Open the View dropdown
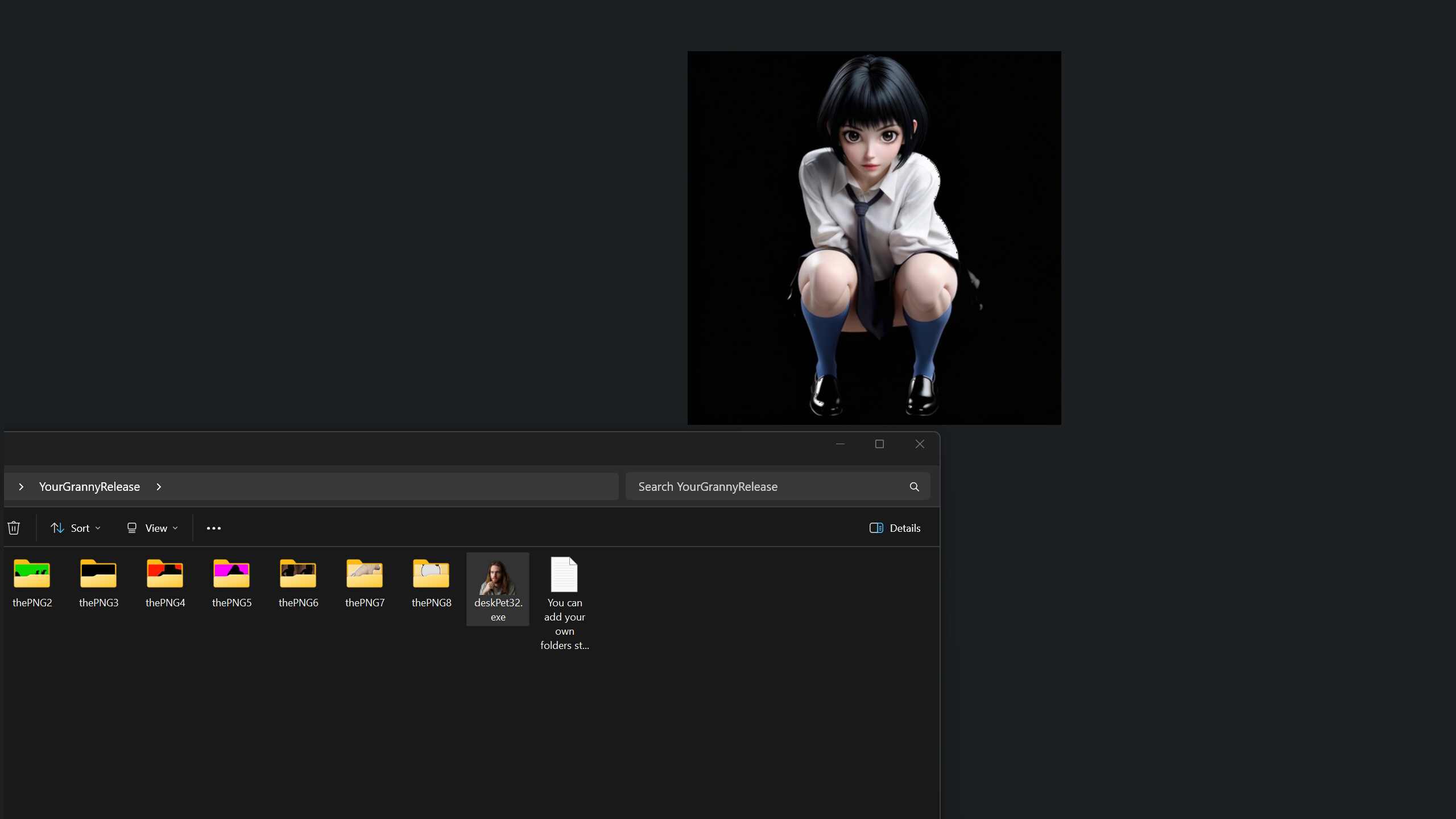This screenshot has height=819, width=1456. click(x=151, y=528)
